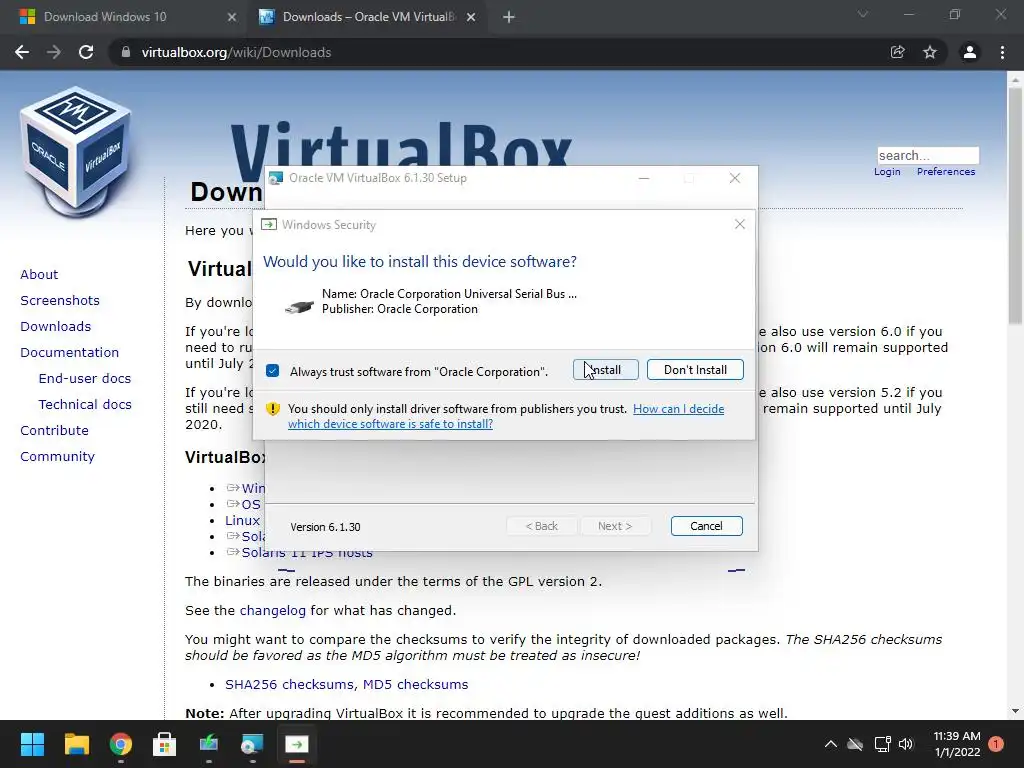Viewport: 1024px width, 768px height.
Task: Expand the tab search chevron
Action: tap(863, 14)
